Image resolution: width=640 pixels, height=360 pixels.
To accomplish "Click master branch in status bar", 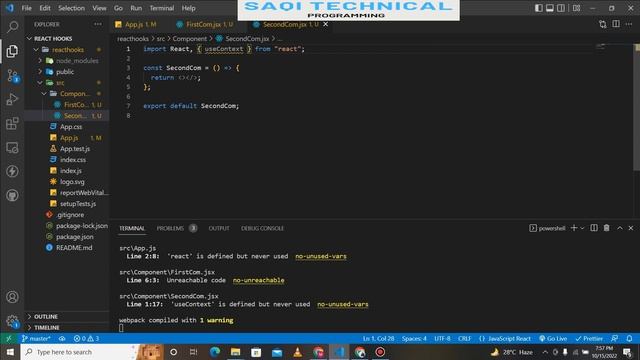I will tap(36, 338).
